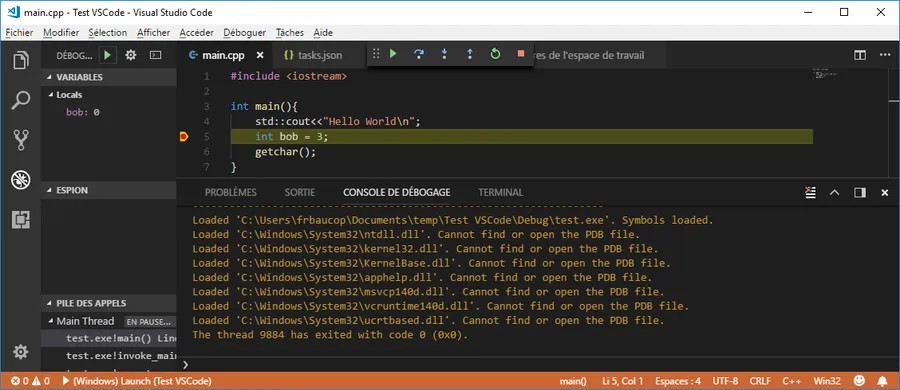Select (Windows) Launch debug configuration in status bar

coord(137,381)
